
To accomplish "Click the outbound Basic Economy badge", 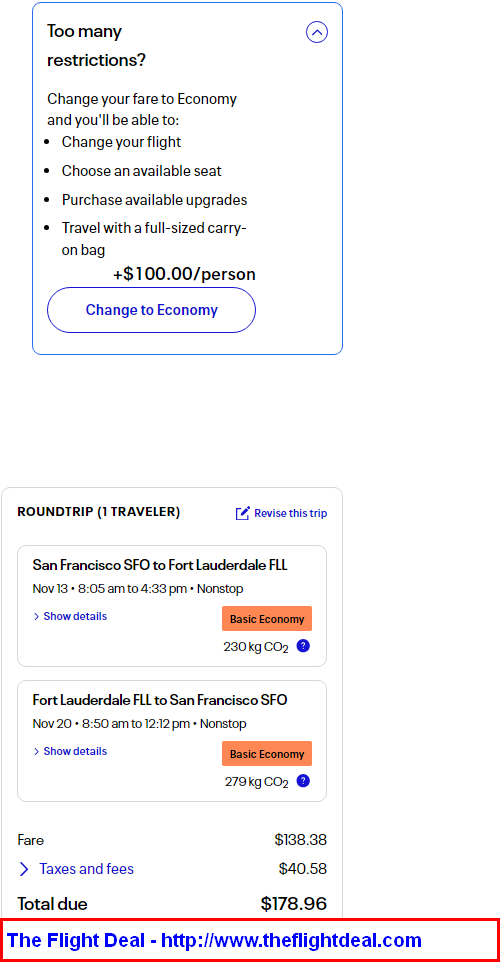I will [267, 618].
